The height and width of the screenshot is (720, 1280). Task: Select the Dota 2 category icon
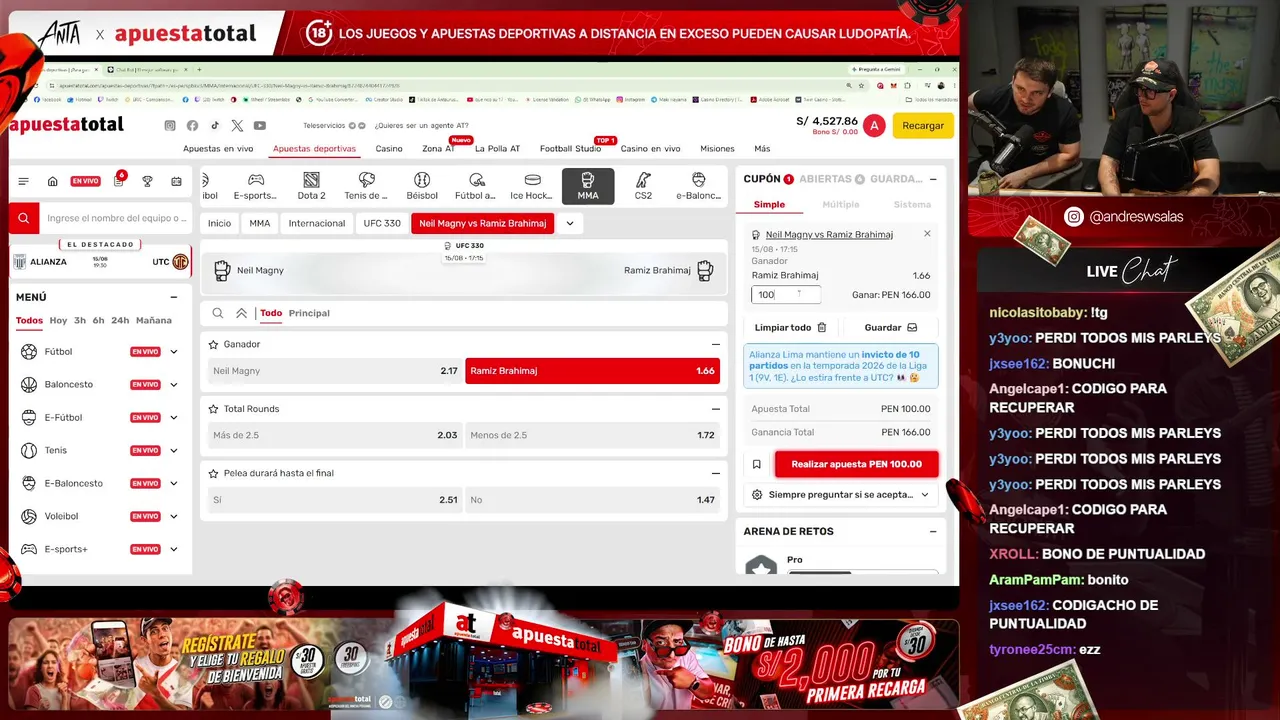[311, 186]
